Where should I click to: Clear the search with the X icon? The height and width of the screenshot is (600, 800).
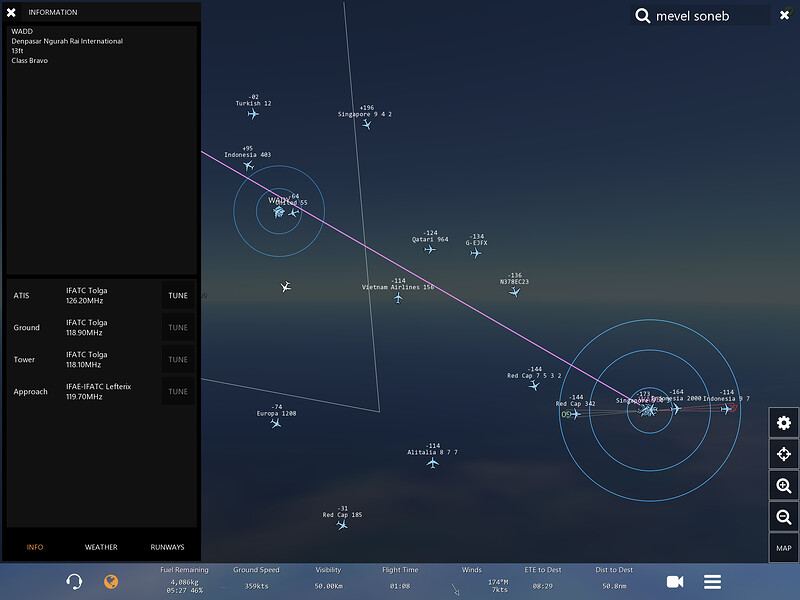(784, 15)
